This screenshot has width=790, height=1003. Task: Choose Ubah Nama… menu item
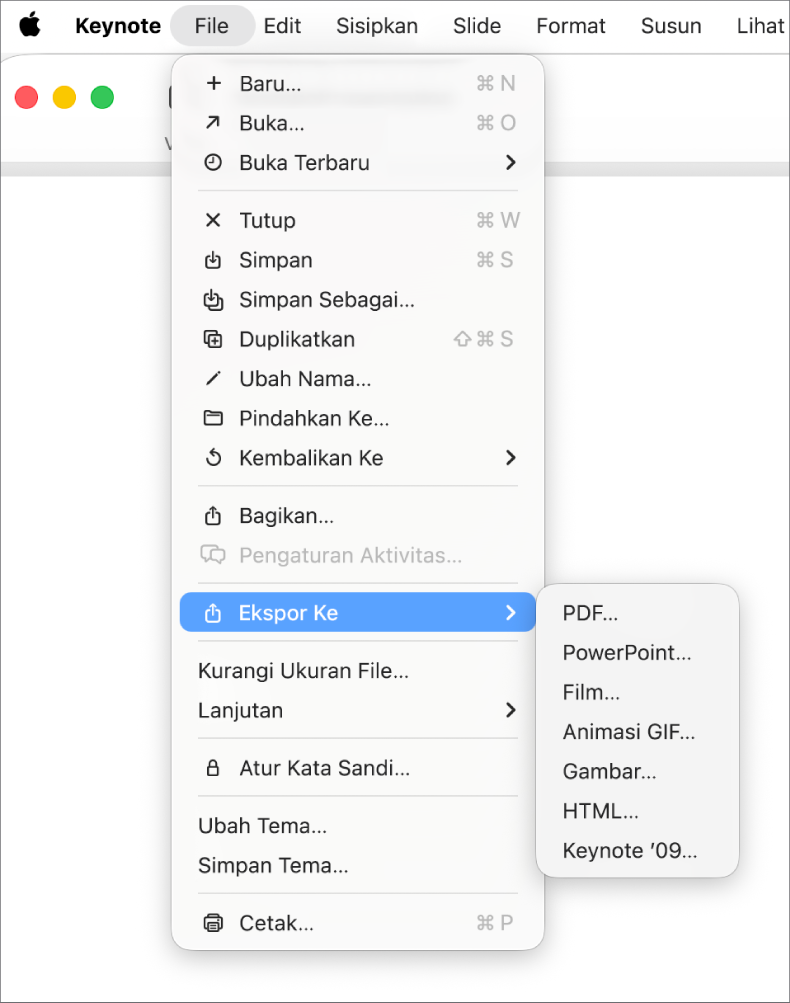358,379
